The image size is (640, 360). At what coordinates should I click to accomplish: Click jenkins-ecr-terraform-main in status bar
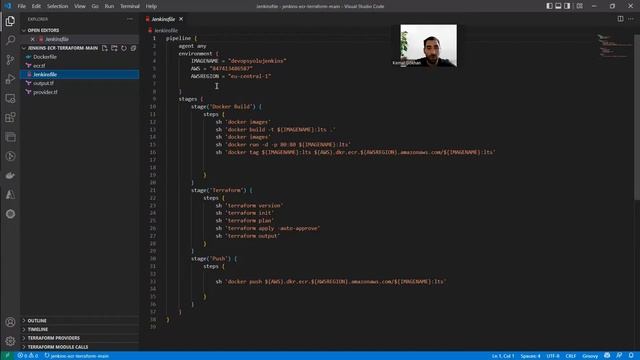coord(77,356)
